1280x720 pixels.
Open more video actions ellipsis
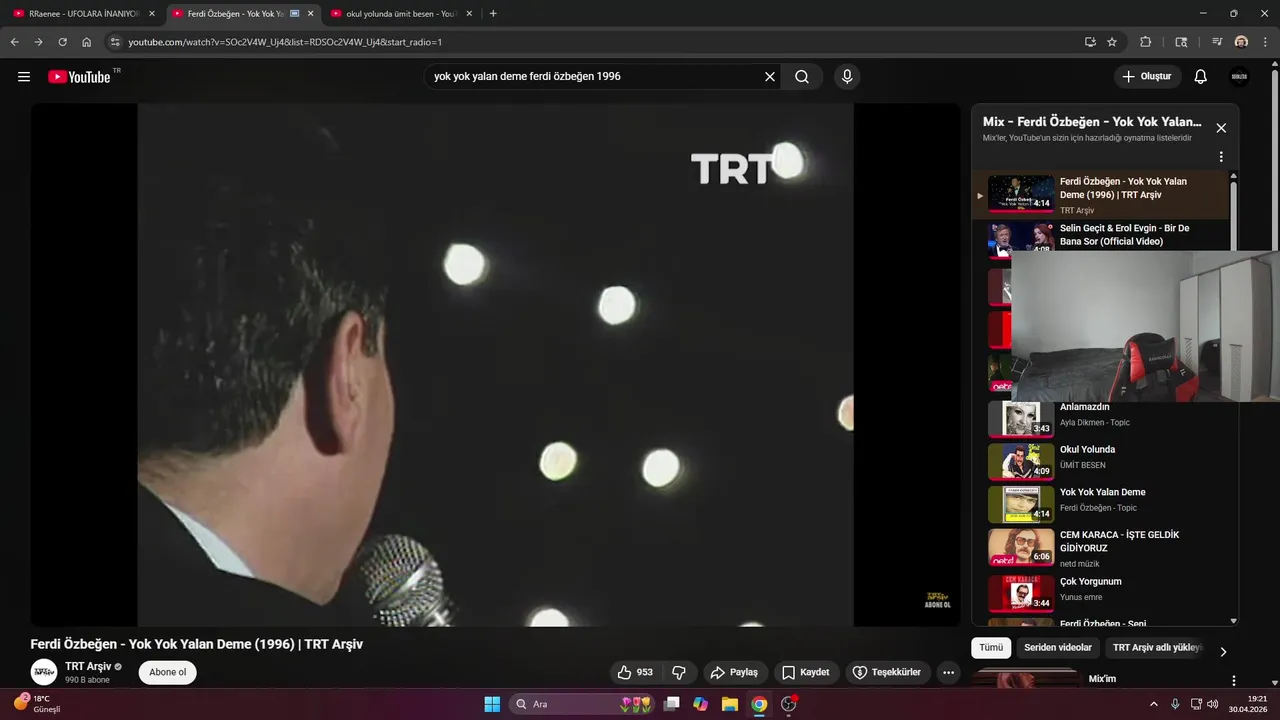pyautogui.click(x=949, y=672)
